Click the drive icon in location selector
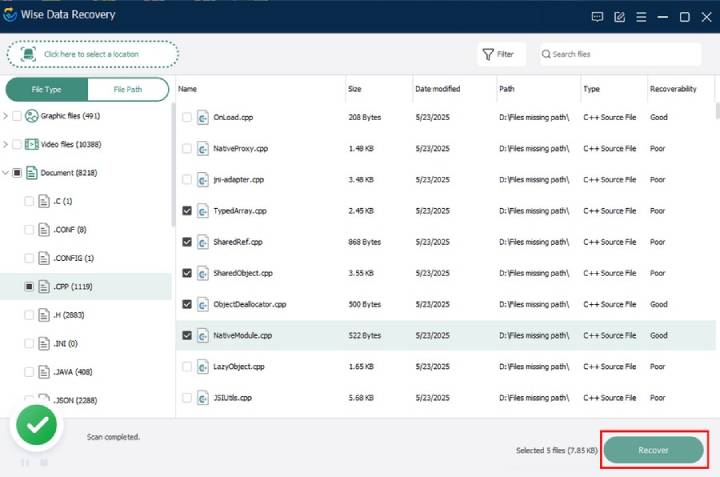The image size is (720, 477). coord(28,54)
